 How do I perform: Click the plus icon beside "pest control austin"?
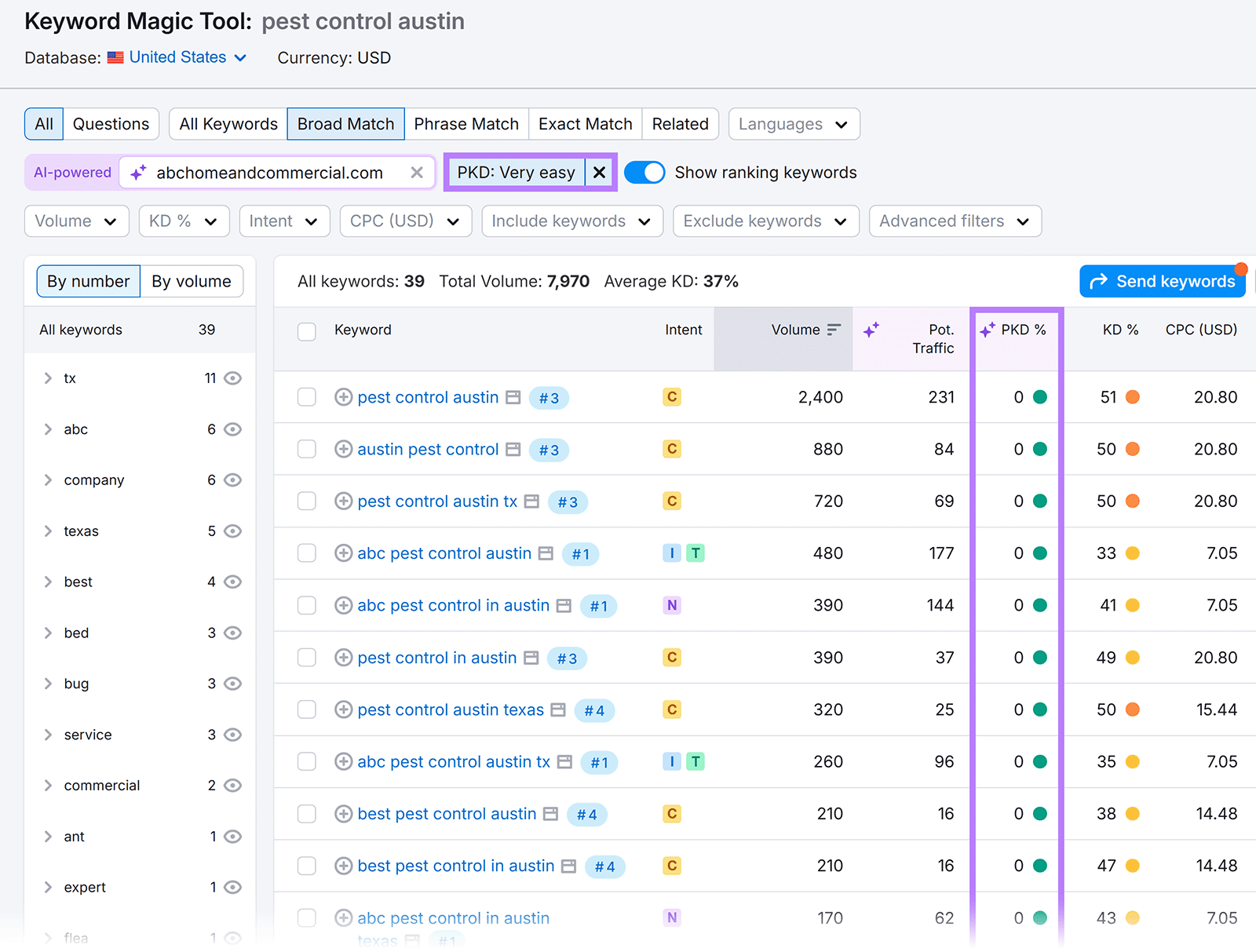[x=343, y=397]
